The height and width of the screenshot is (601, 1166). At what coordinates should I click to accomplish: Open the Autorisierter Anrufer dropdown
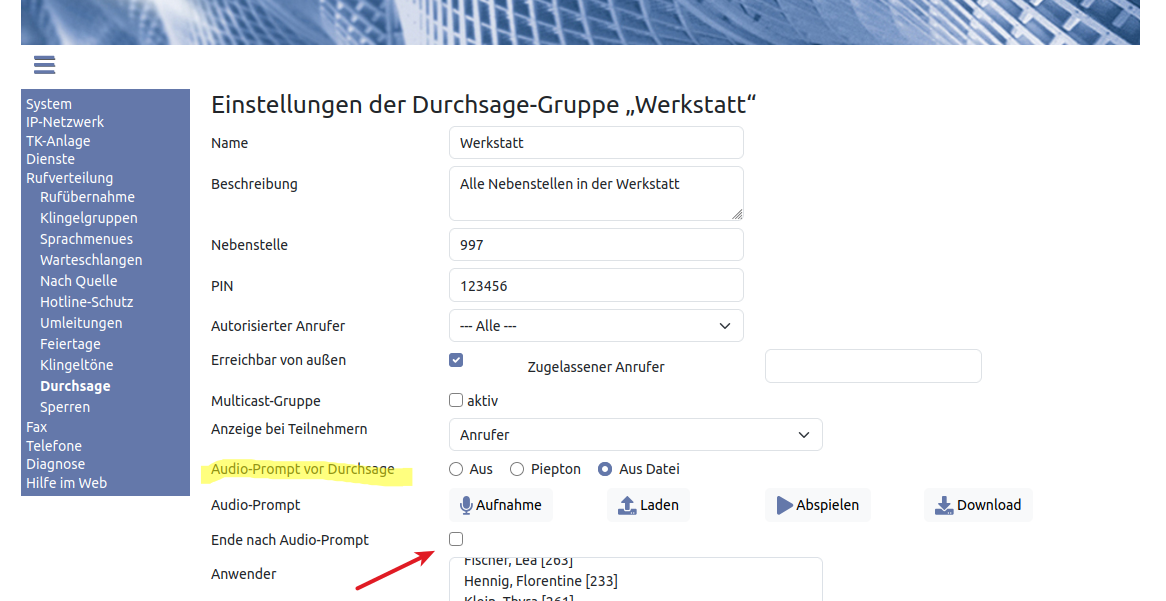tap(596, 326)
